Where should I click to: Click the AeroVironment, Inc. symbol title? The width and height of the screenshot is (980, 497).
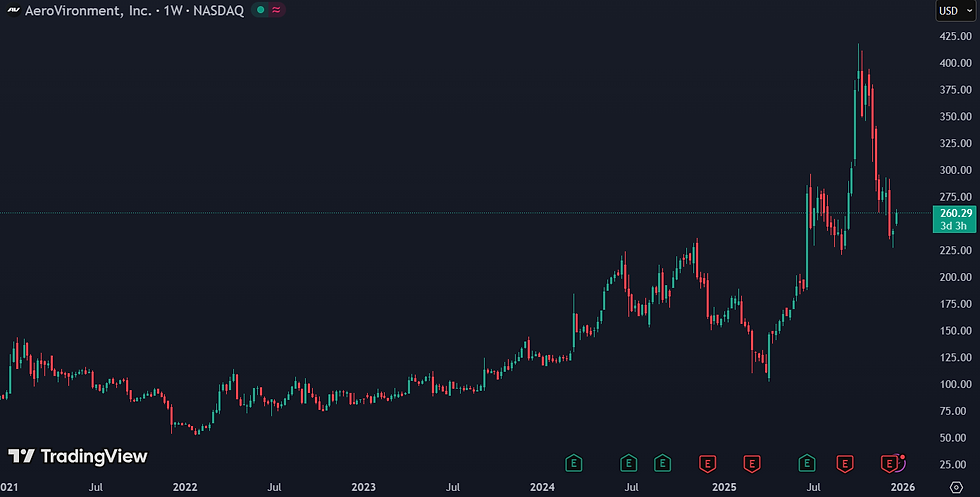click(x=88, y=11)
